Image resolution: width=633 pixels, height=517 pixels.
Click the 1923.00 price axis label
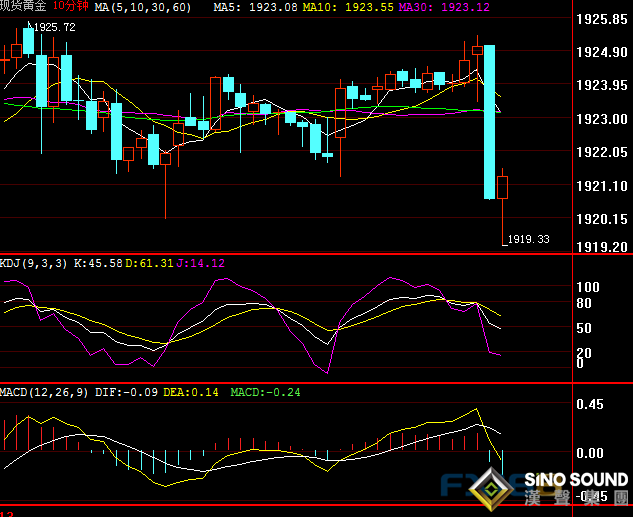602,119
